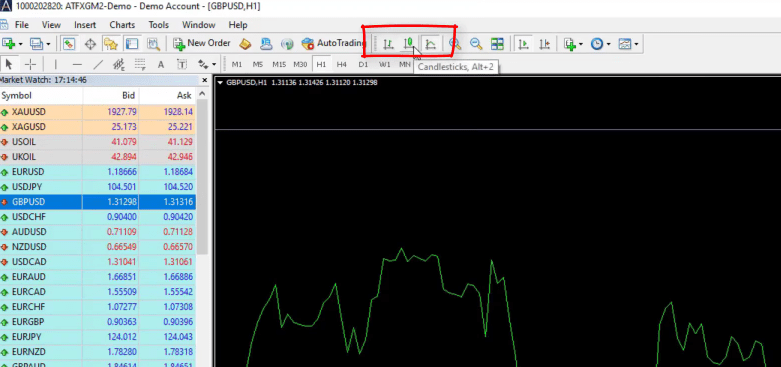
Task: Switch to D1 timeframe
Action: [363, 64]
